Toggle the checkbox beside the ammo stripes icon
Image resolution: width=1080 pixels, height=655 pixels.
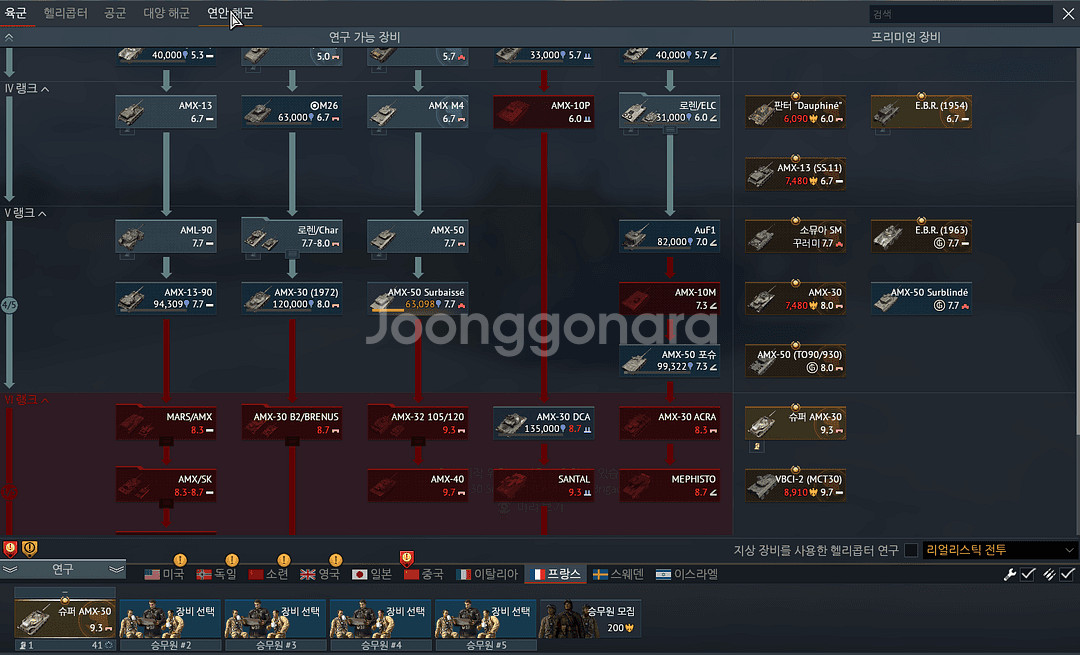(1067, 574)
